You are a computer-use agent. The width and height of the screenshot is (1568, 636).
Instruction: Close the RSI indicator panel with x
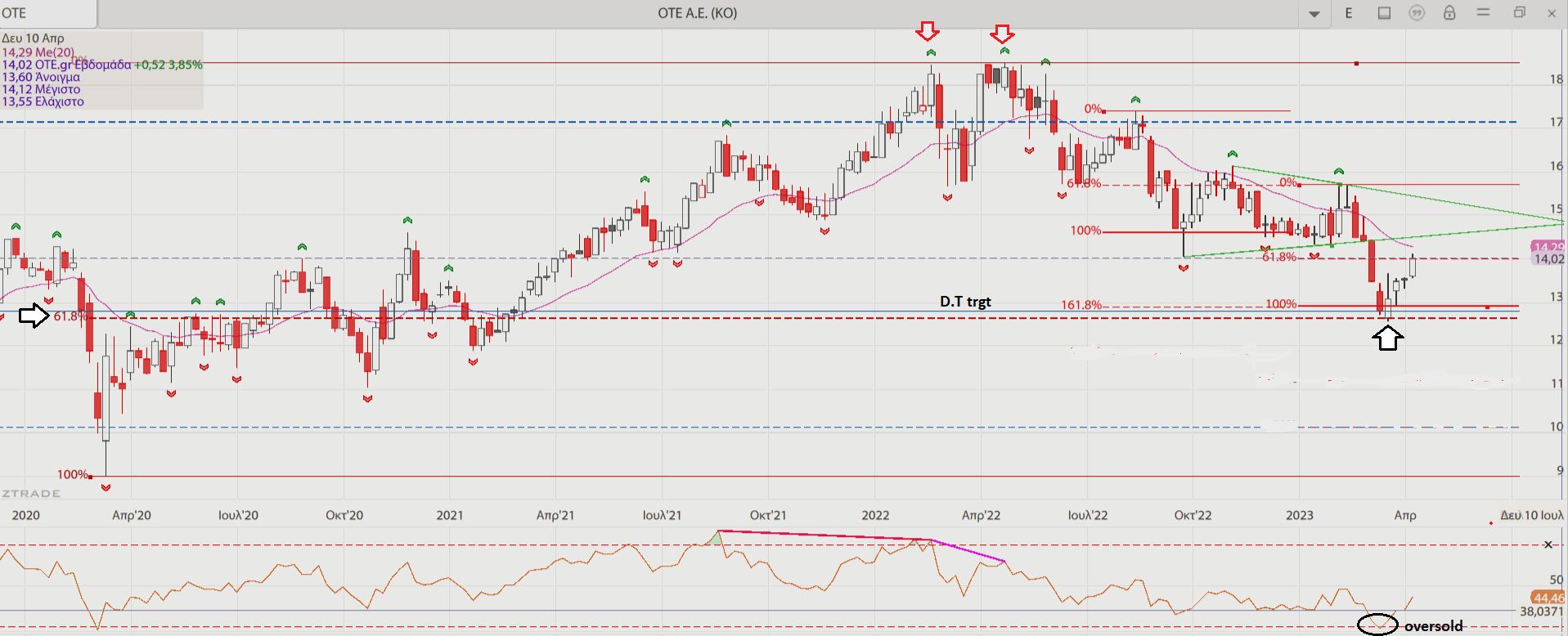tap(1548, 544)
